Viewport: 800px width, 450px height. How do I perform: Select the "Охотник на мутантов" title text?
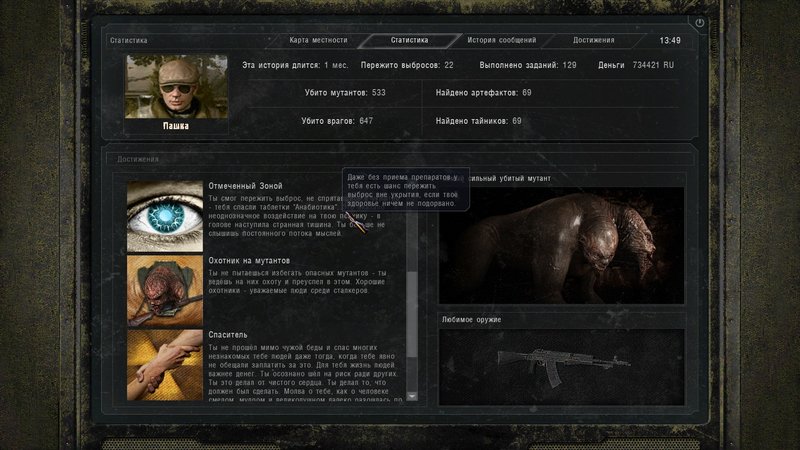249,260
